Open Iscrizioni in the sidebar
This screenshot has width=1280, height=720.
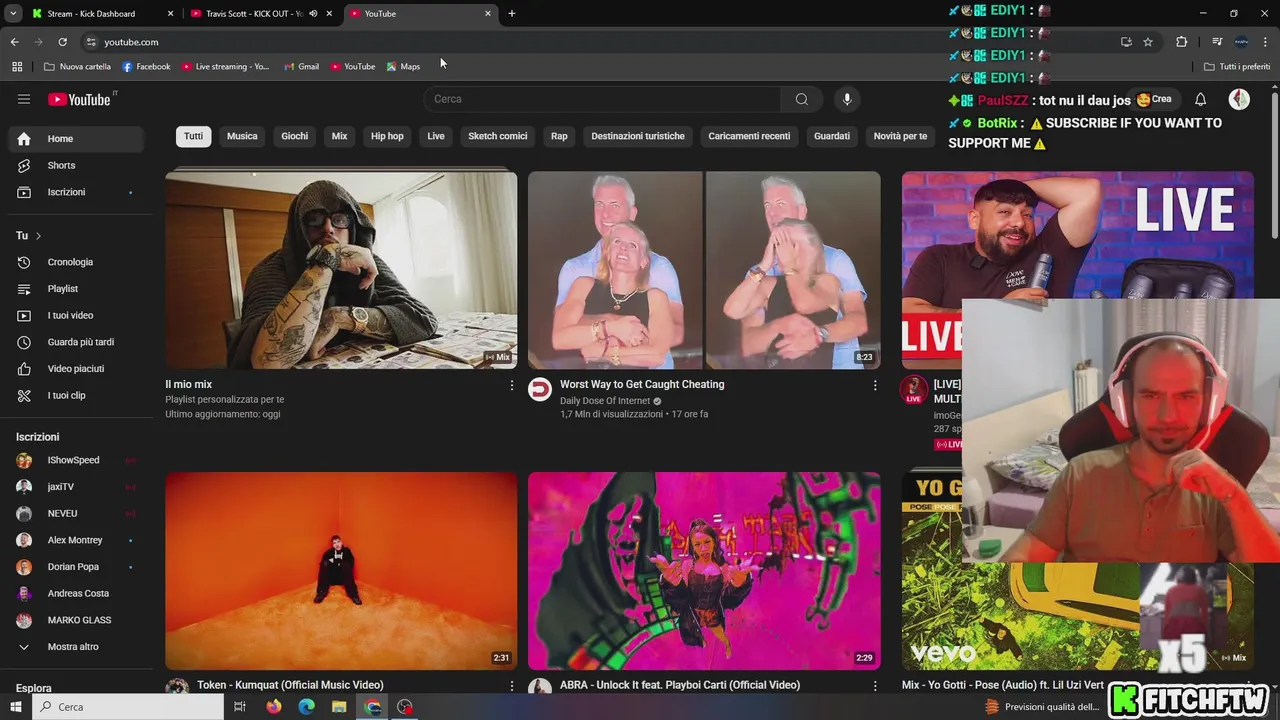[x=76, y=192]
